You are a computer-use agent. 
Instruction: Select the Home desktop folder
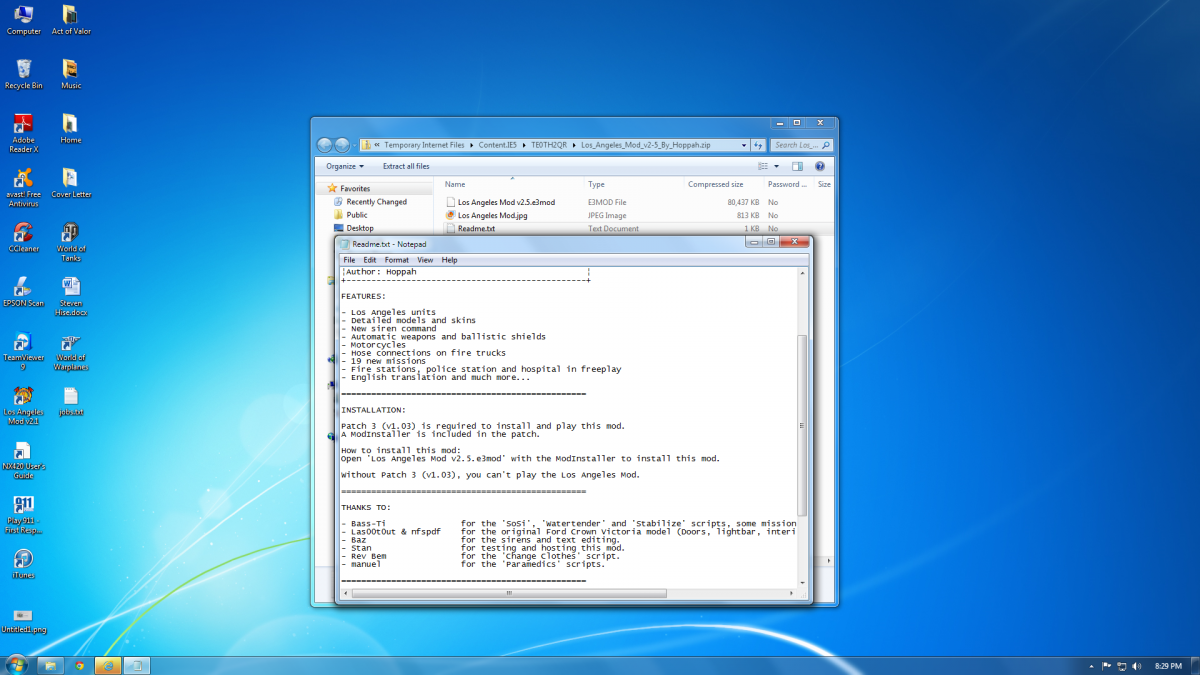70,128
